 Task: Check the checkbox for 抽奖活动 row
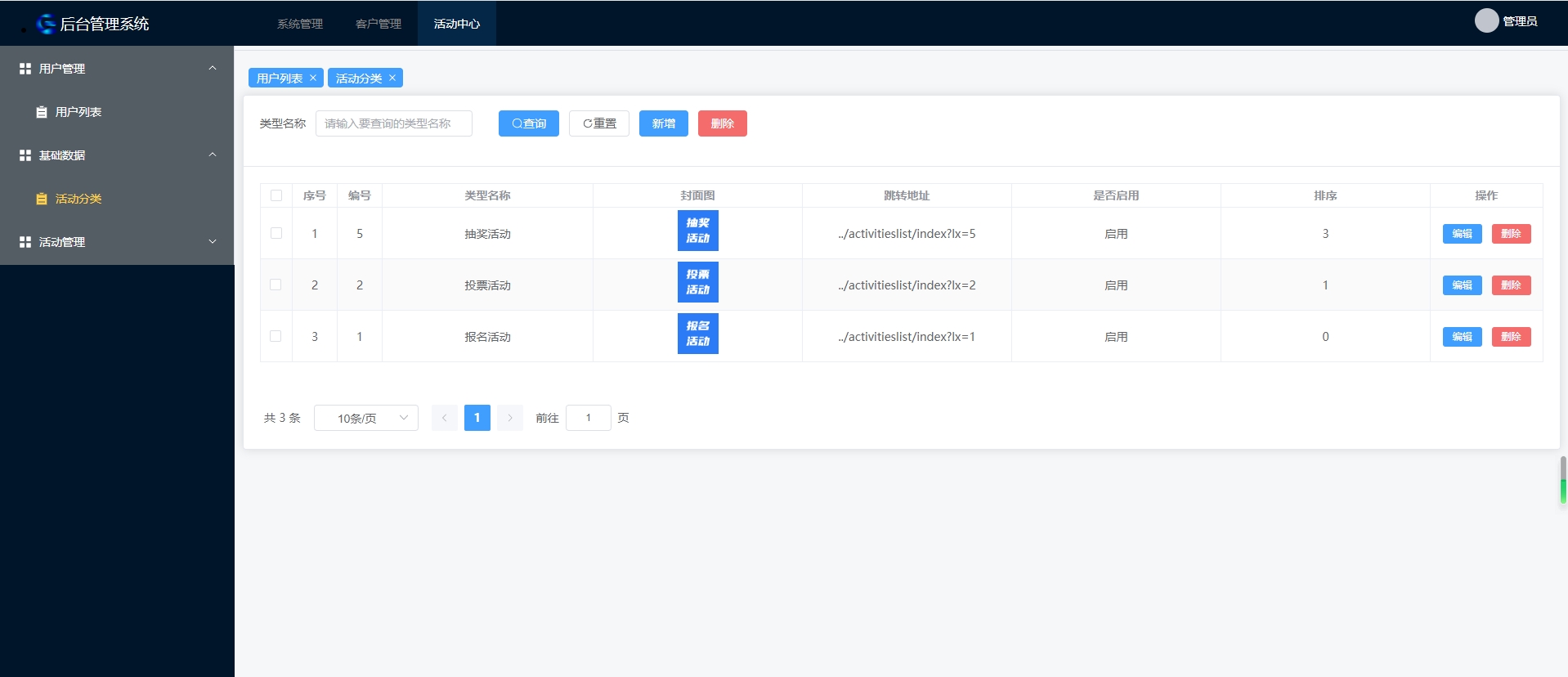click(276, 233)
